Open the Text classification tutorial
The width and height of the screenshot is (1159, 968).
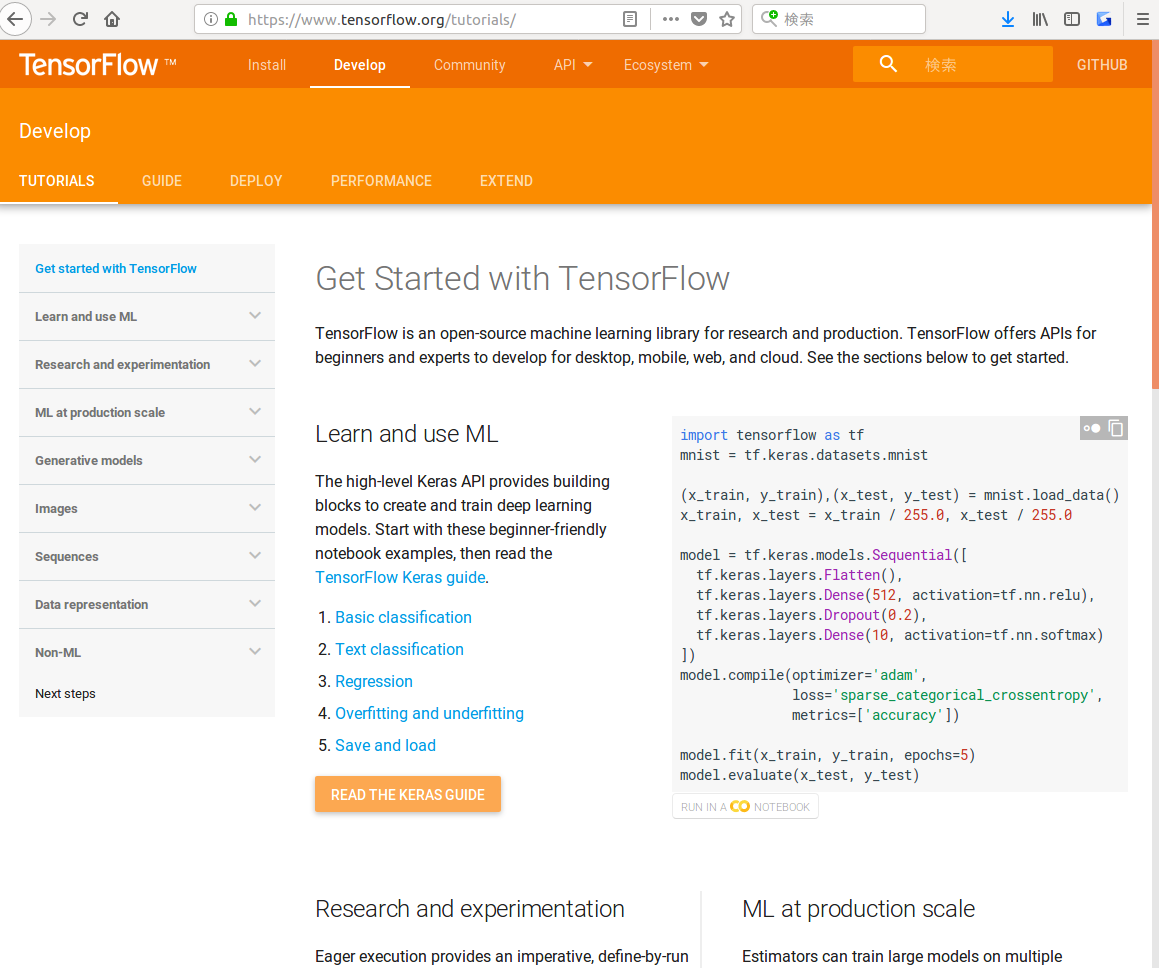tap(399, 650)
